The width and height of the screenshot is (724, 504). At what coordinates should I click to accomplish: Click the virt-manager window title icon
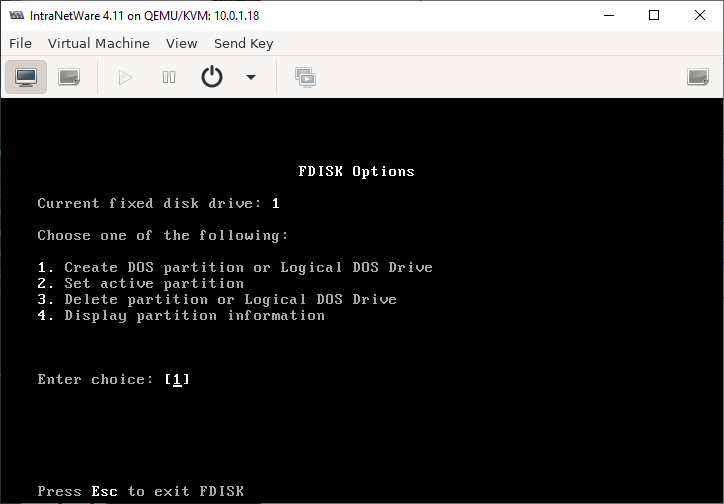coord(17,15)
